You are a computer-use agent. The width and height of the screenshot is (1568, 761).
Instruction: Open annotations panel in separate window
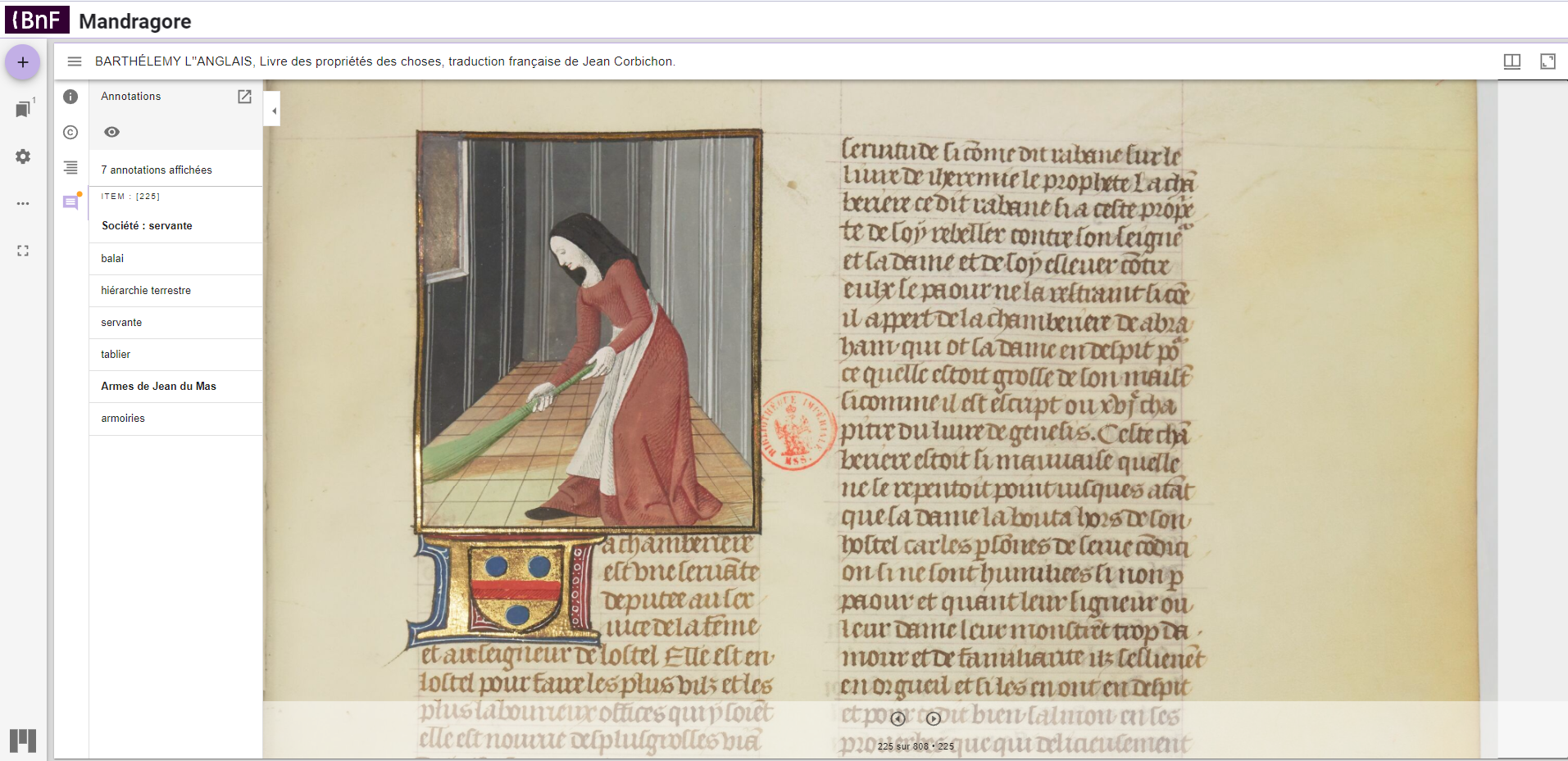pyautogui.click(x=244, y=97)
